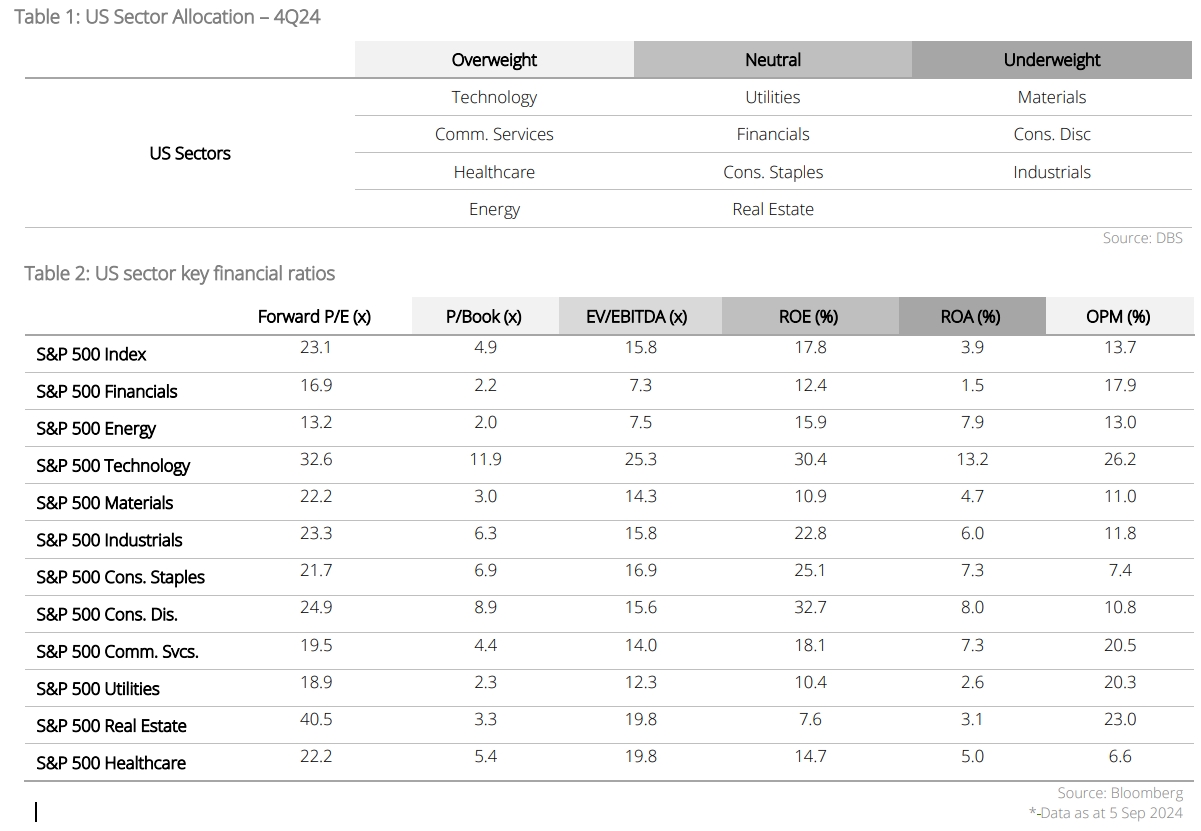Click the Source: DBS caption
This screenshot has width=1201, height=831.
(x=1143, y=238)
